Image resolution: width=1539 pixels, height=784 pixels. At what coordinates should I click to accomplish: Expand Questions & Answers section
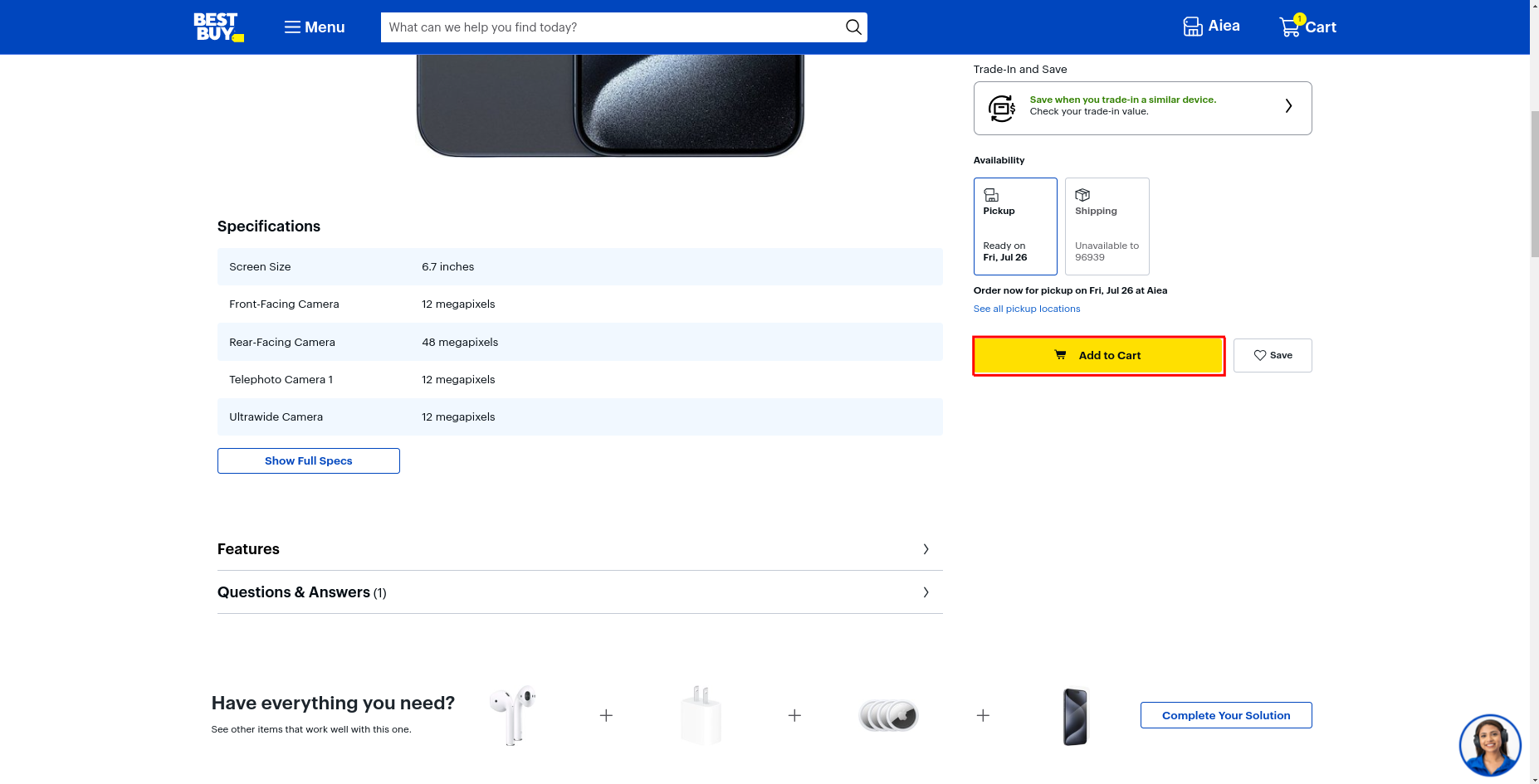579,592
